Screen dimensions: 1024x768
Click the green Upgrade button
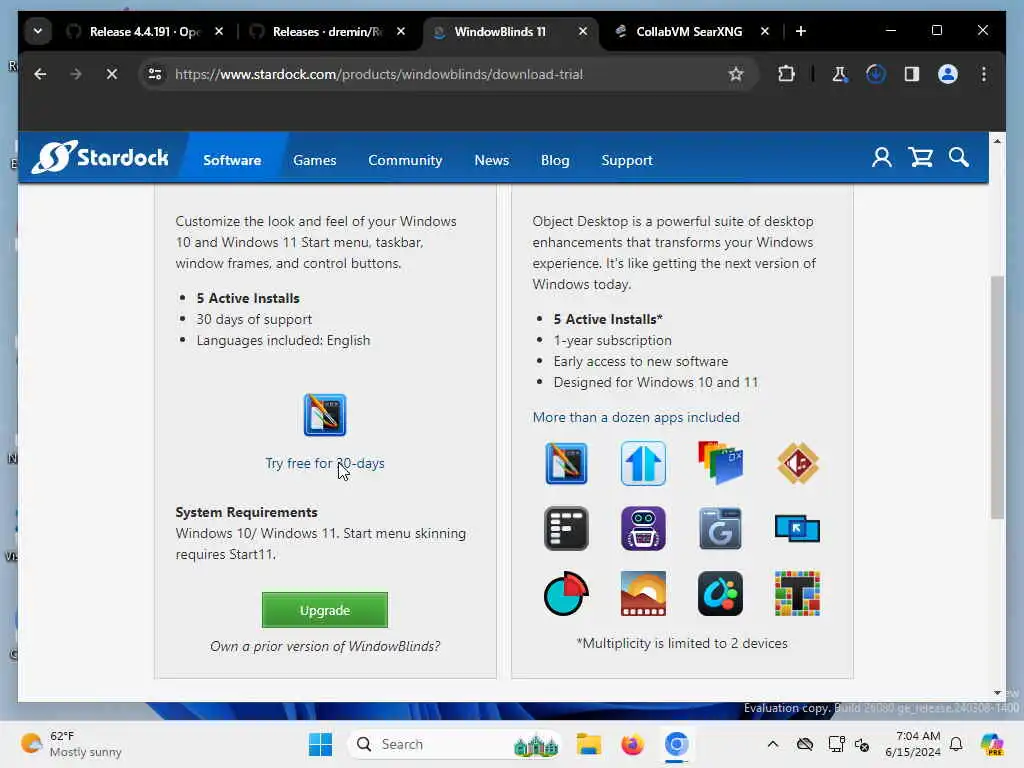coord(325,610)
